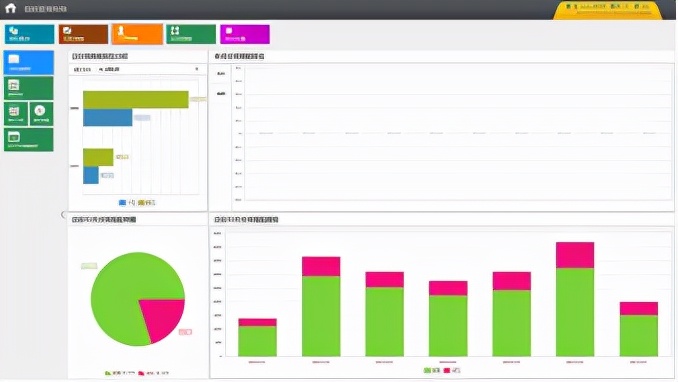
Task: Open the green tile with the arrows icon
Action: 191,34
